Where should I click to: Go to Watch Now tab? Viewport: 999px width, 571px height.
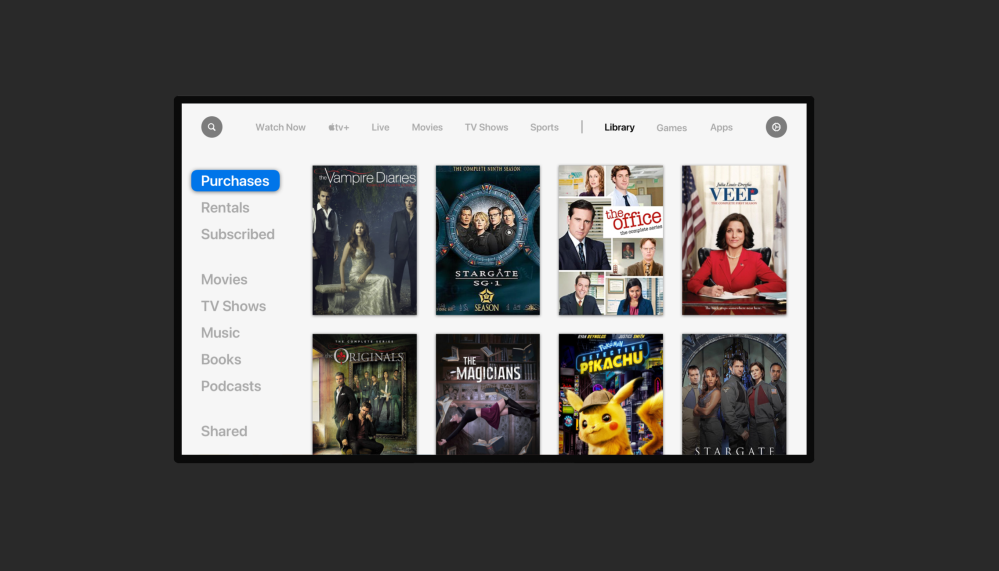(280, 128)
